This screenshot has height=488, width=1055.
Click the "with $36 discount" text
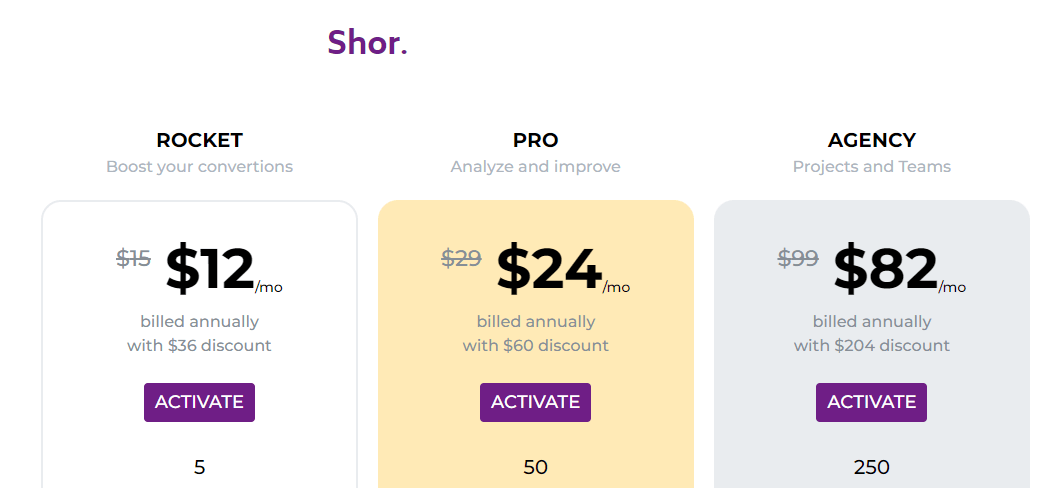[x=199, y=346]
